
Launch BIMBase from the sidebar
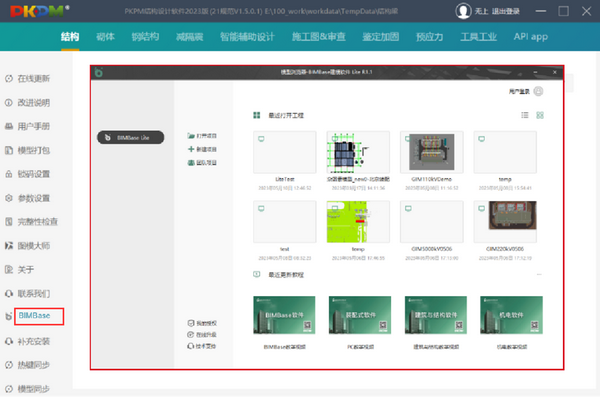34,315
